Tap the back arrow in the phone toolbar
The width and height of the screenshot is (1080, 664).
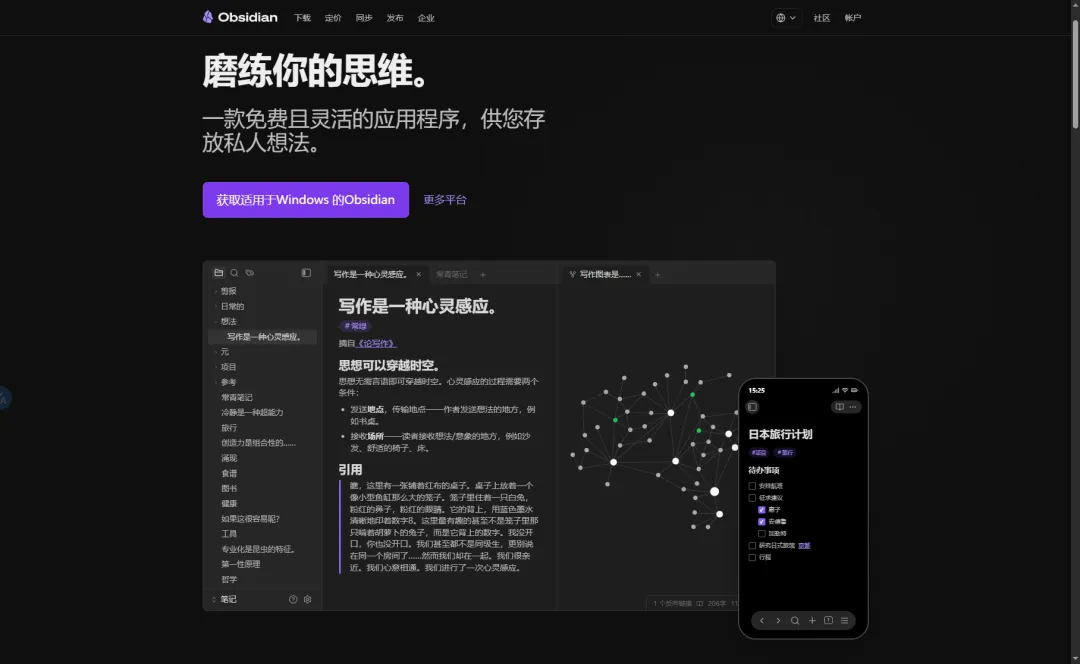(762, 621)
